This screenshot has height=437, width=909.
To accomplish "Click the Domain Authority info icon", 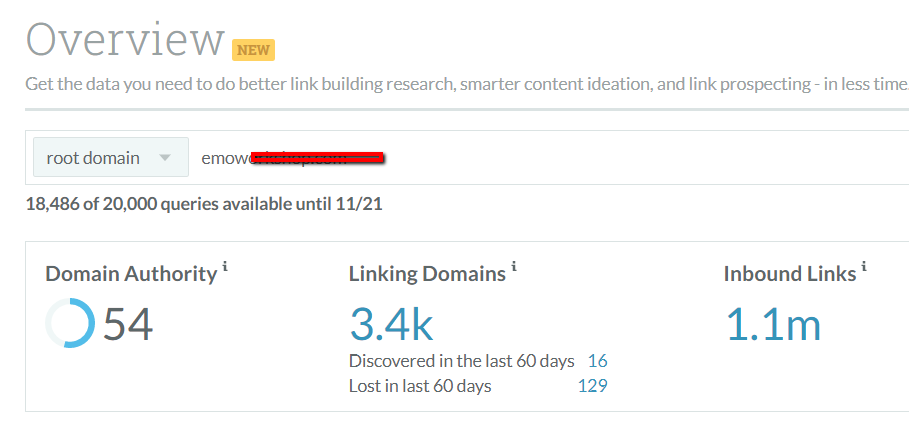I will tap(225, 266).
